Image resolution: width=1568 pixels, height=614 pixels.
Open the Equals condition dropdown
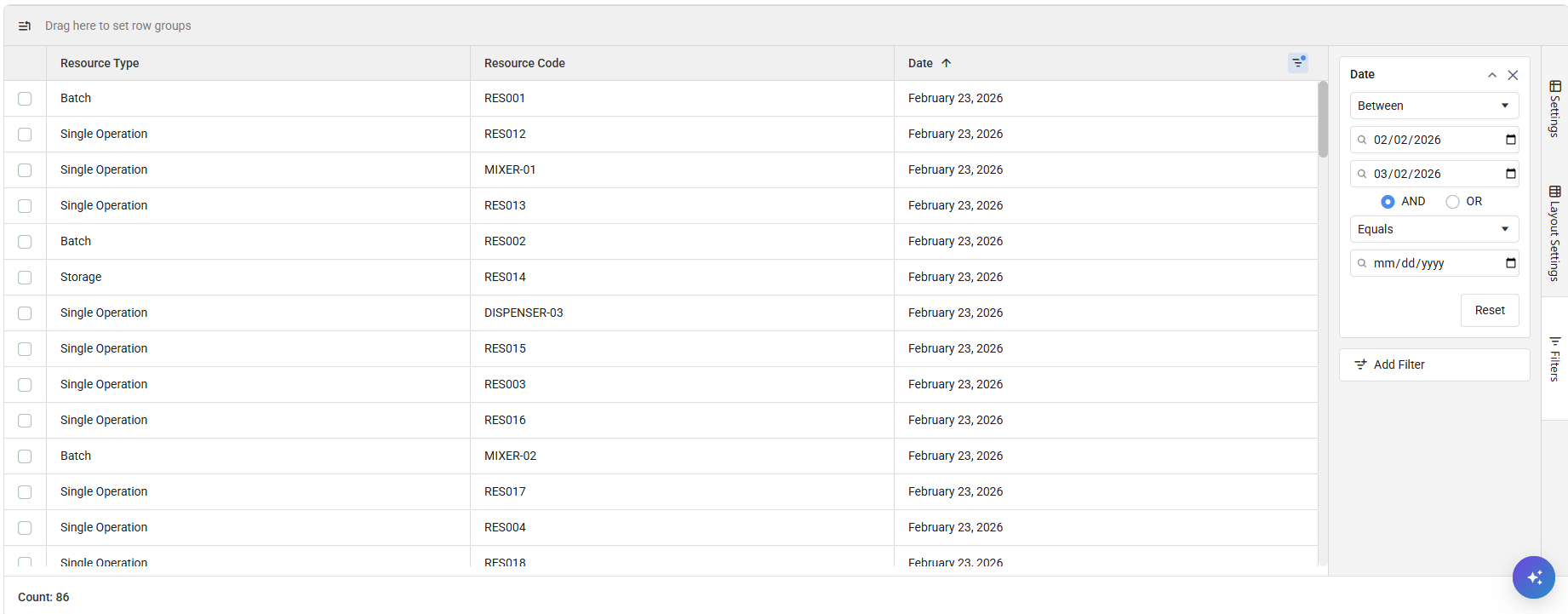[x=1434, y=229]
